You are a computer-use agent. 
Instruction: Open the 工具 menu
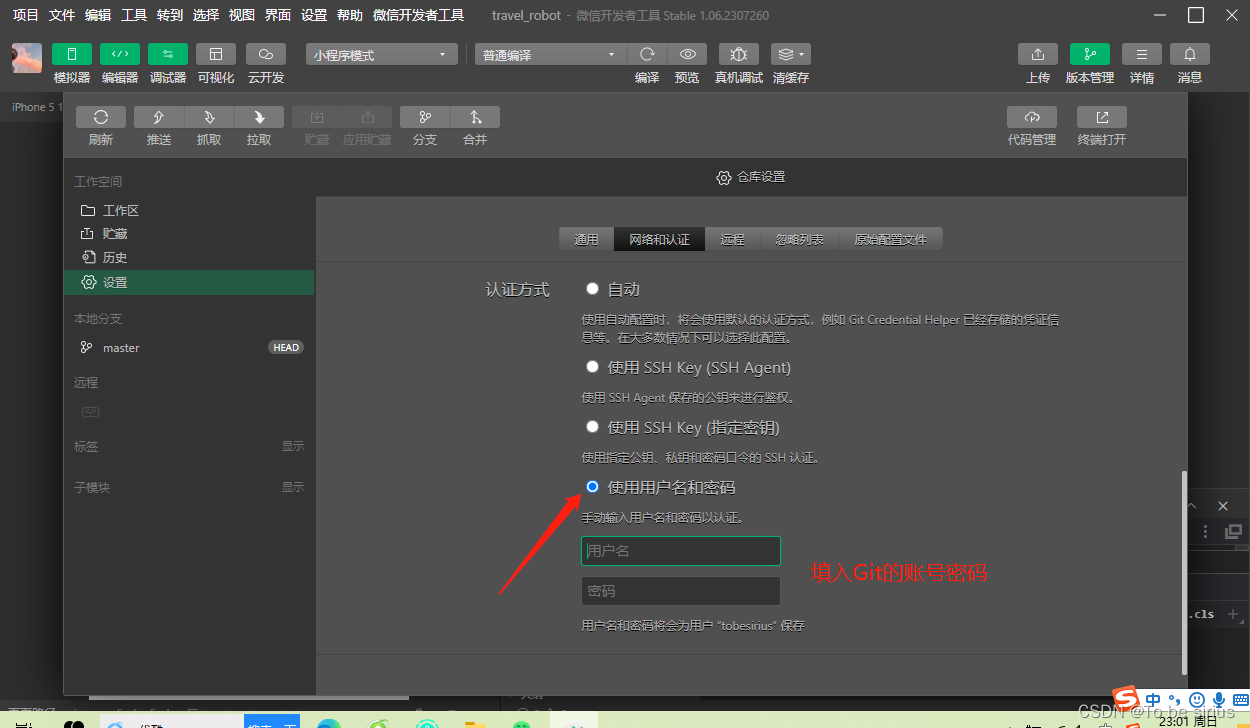pos(134,15)
